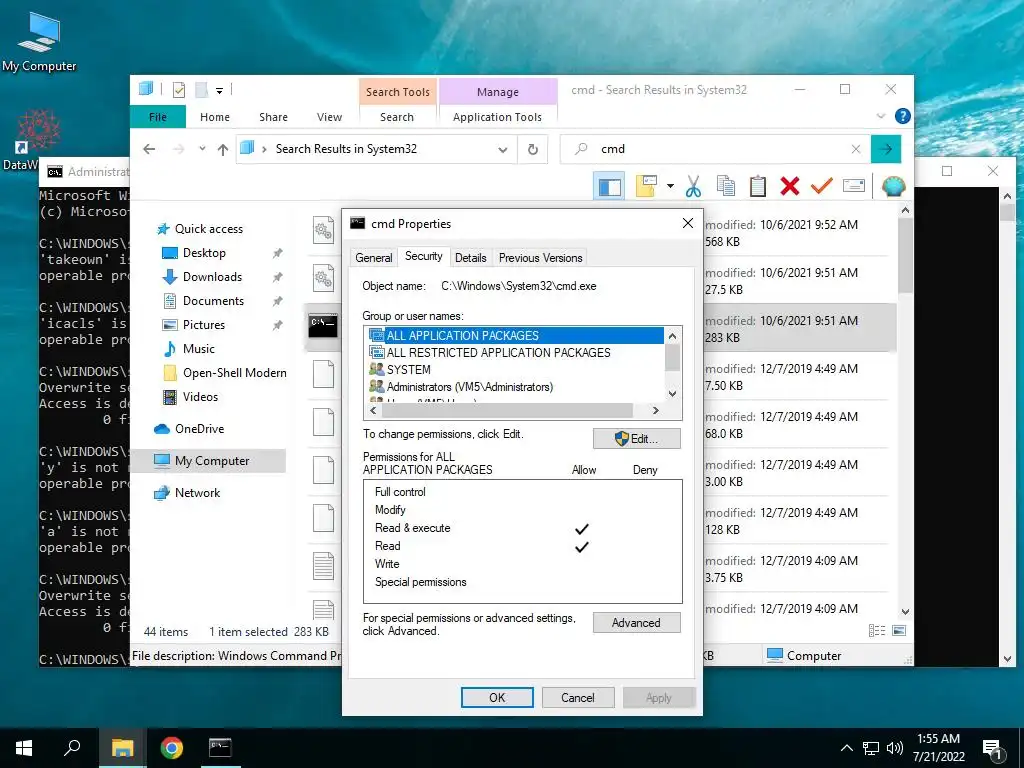Click the folder options yellow note icon
Image resolution: width=1024 pixels, height=768 pixels.
tap(646, 186)
